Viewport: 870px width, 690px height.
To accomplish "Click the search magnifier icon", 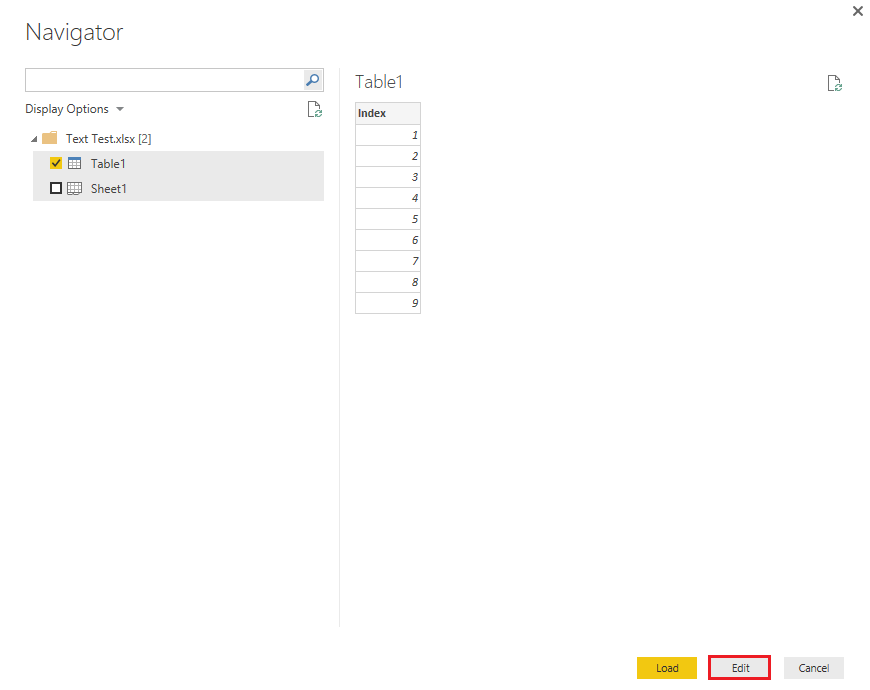I will click(x=313, y=80).
